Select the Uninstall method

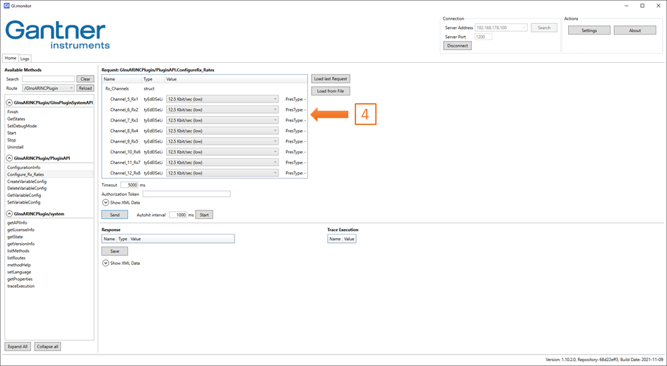15,147
